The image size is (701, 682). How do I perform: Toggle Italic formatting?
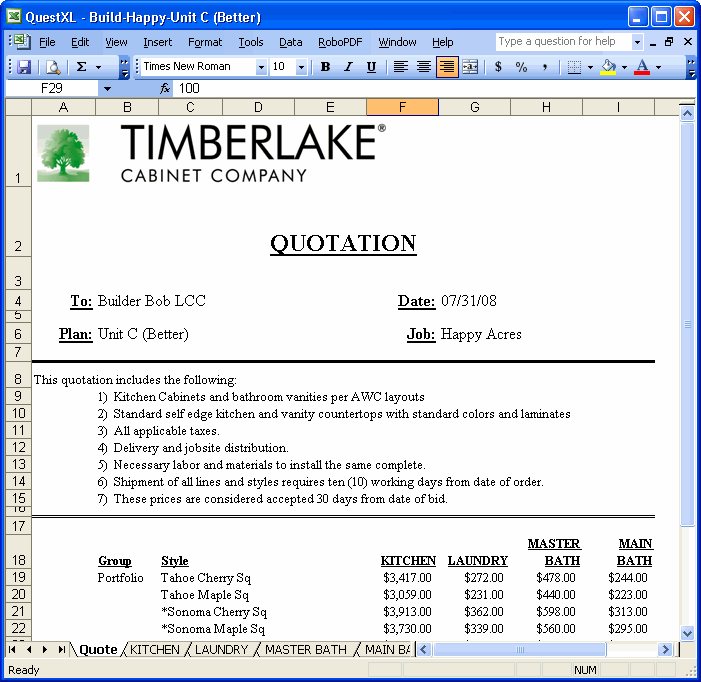pos(348,67)
